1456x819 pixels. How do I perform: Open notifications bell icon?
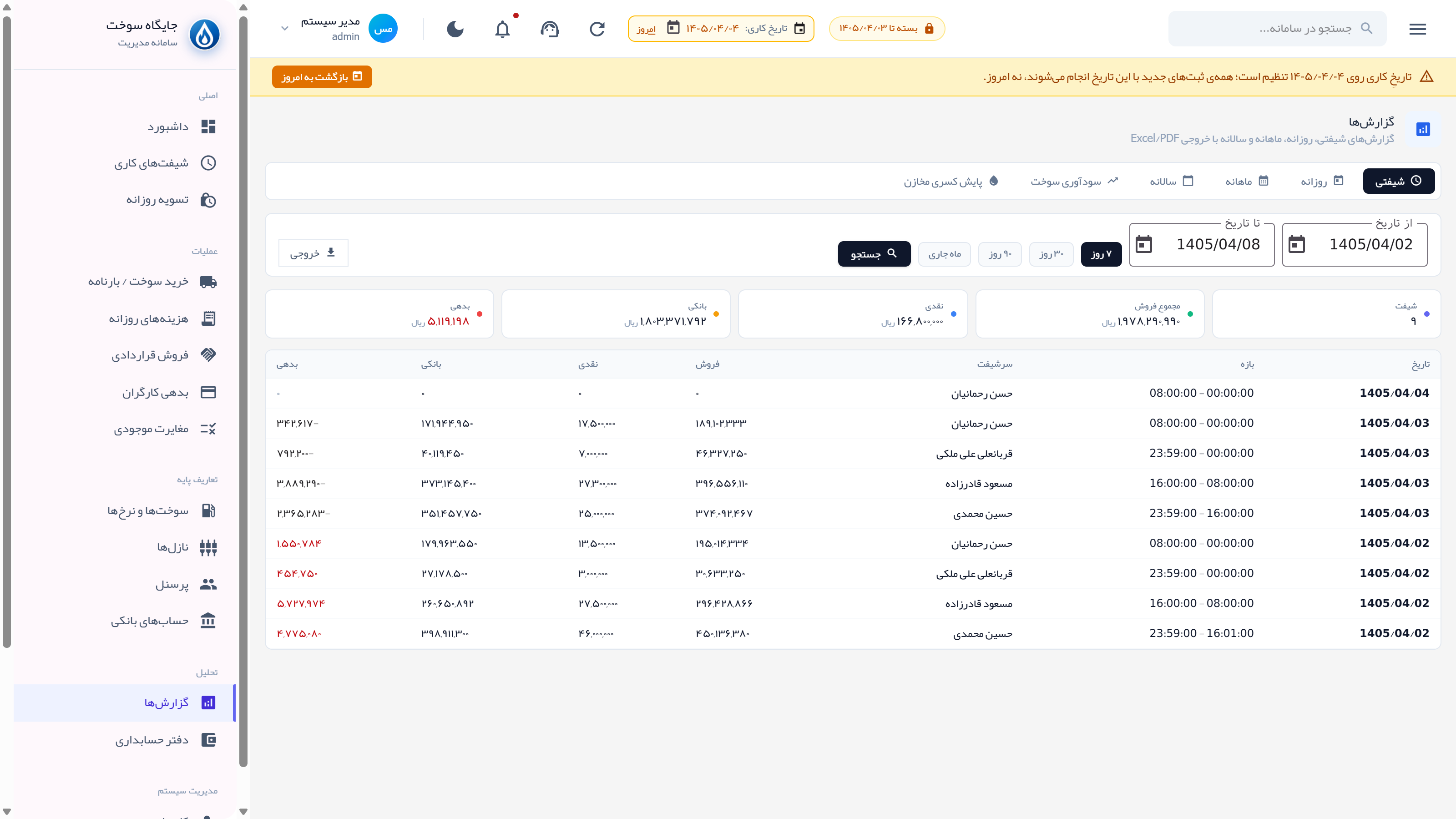click(x=502, y=29)
